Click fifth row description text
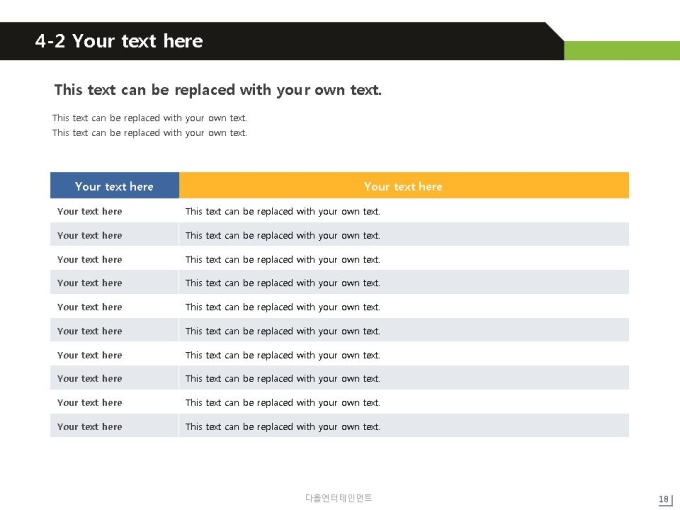The width and height of the screenshot is (680, 510). (283, 307)
